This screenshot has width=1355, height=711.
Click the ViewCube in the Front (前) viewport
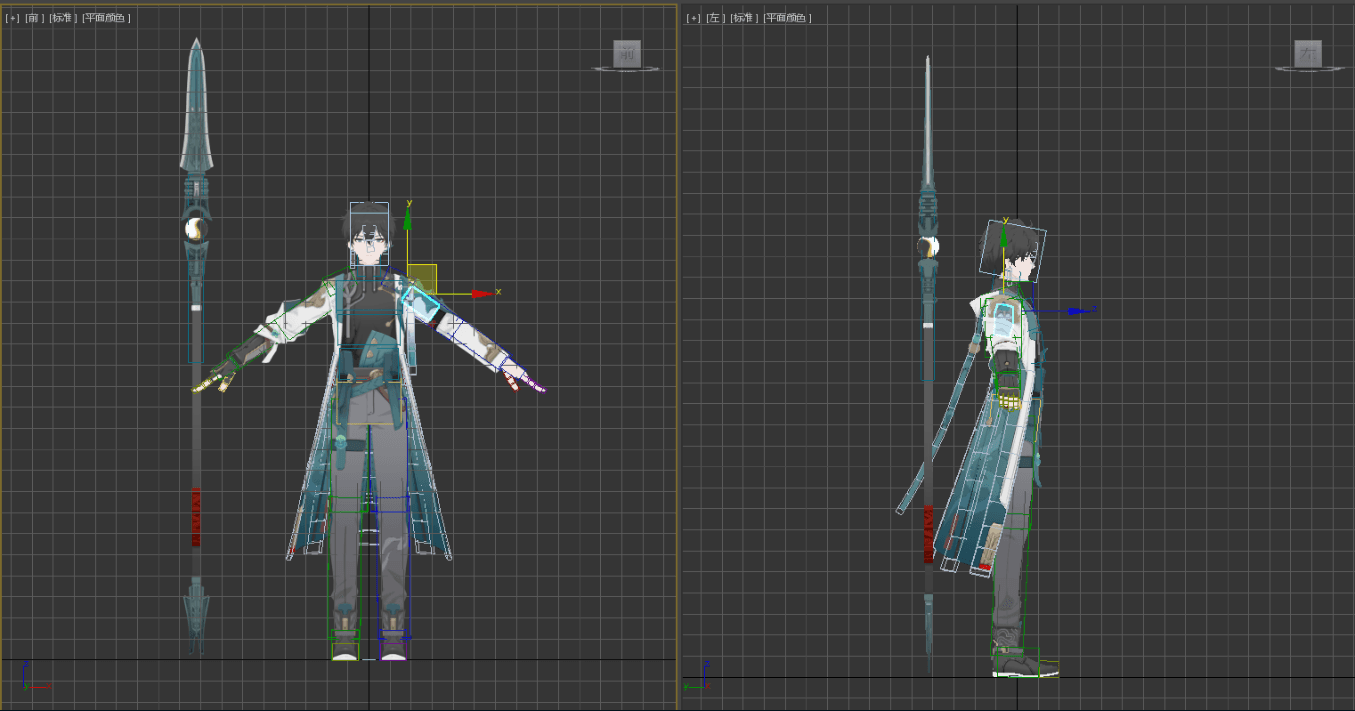(627, 54)
